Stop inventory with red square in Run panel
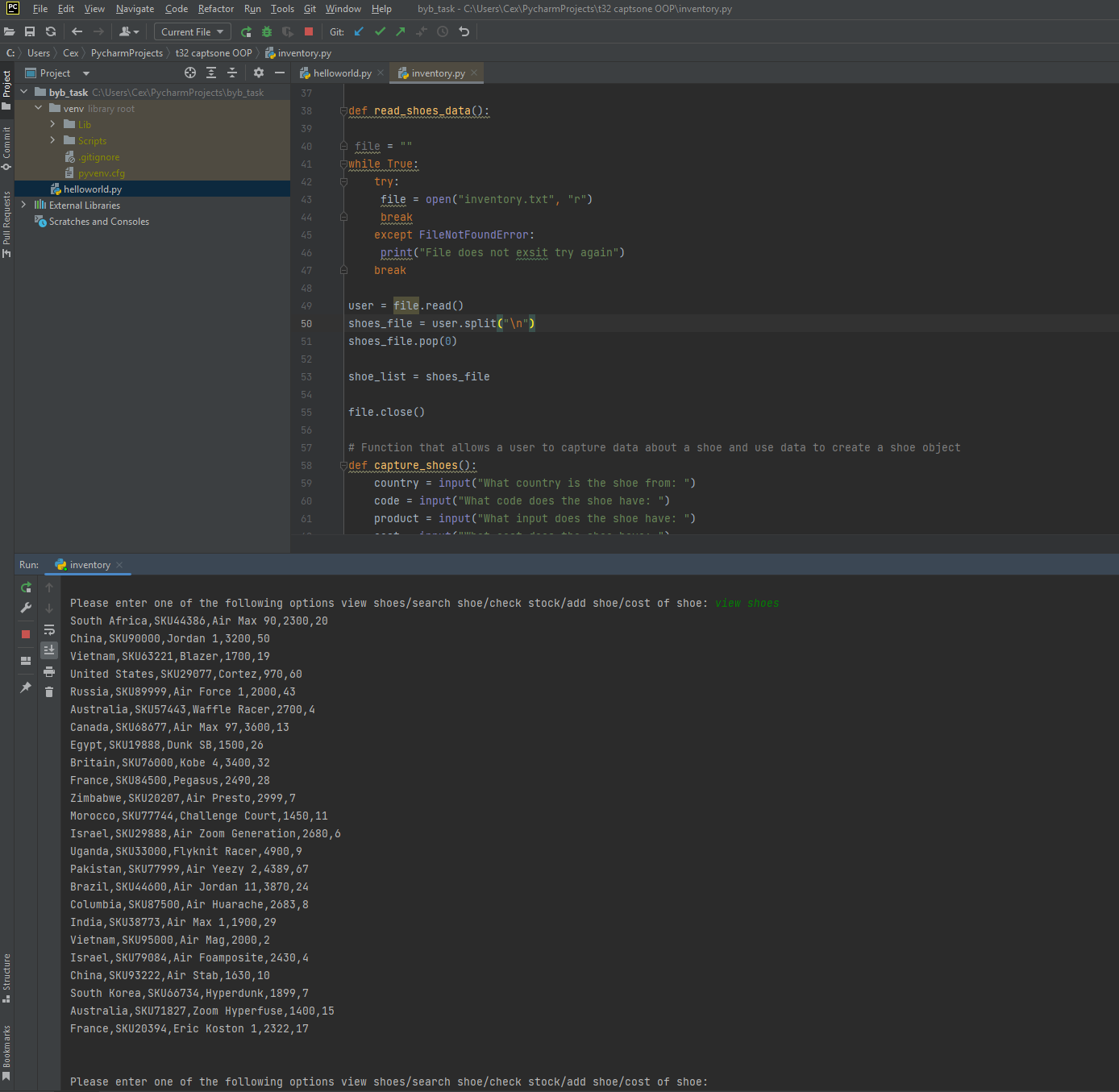This screenshot has width=1119, height=1092. (26, 634)
